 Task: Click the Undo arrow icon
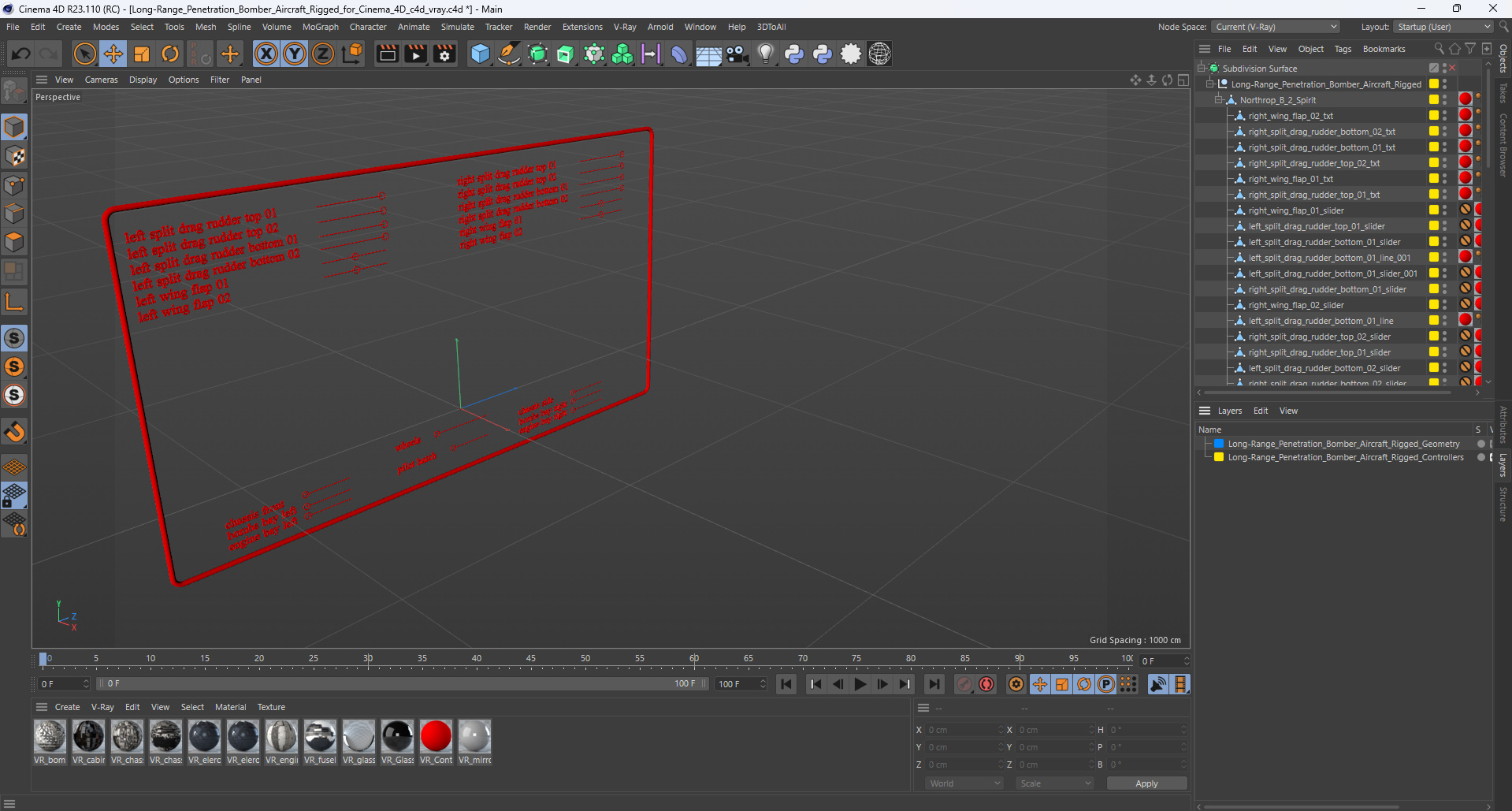(21, 54)
